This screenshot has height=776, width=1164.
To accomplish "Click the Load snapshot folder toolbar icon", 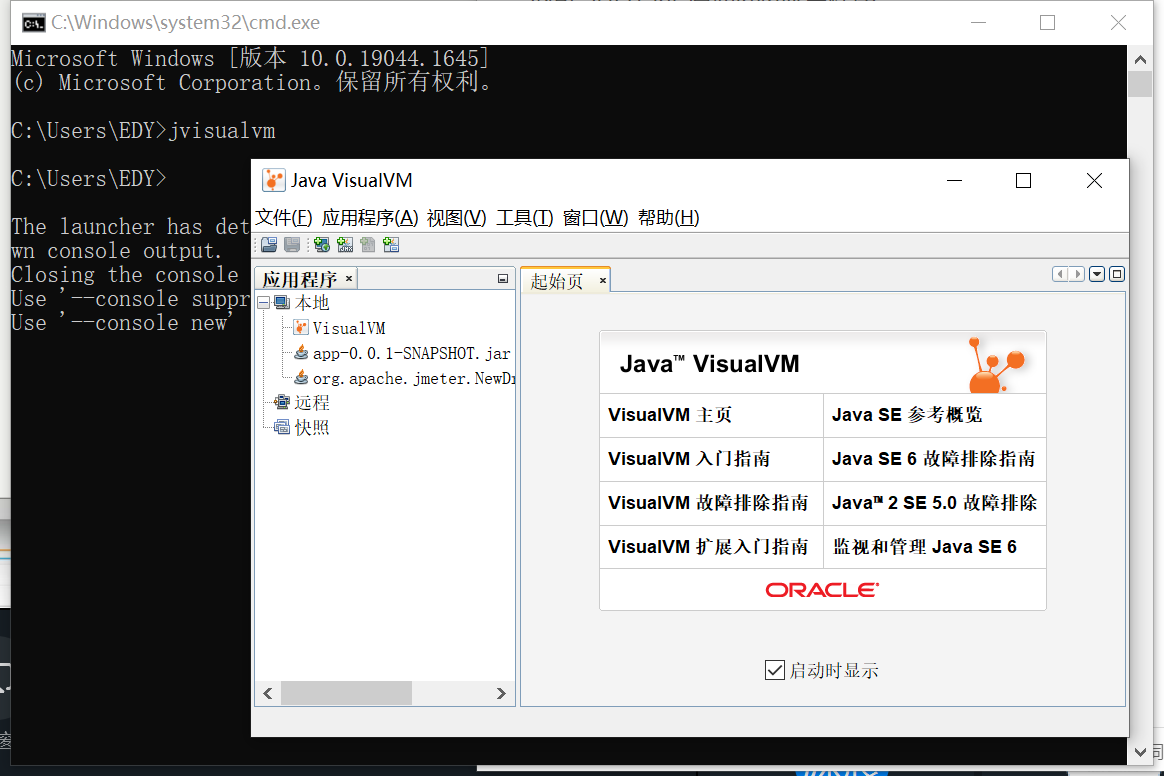I will point(269,245).
